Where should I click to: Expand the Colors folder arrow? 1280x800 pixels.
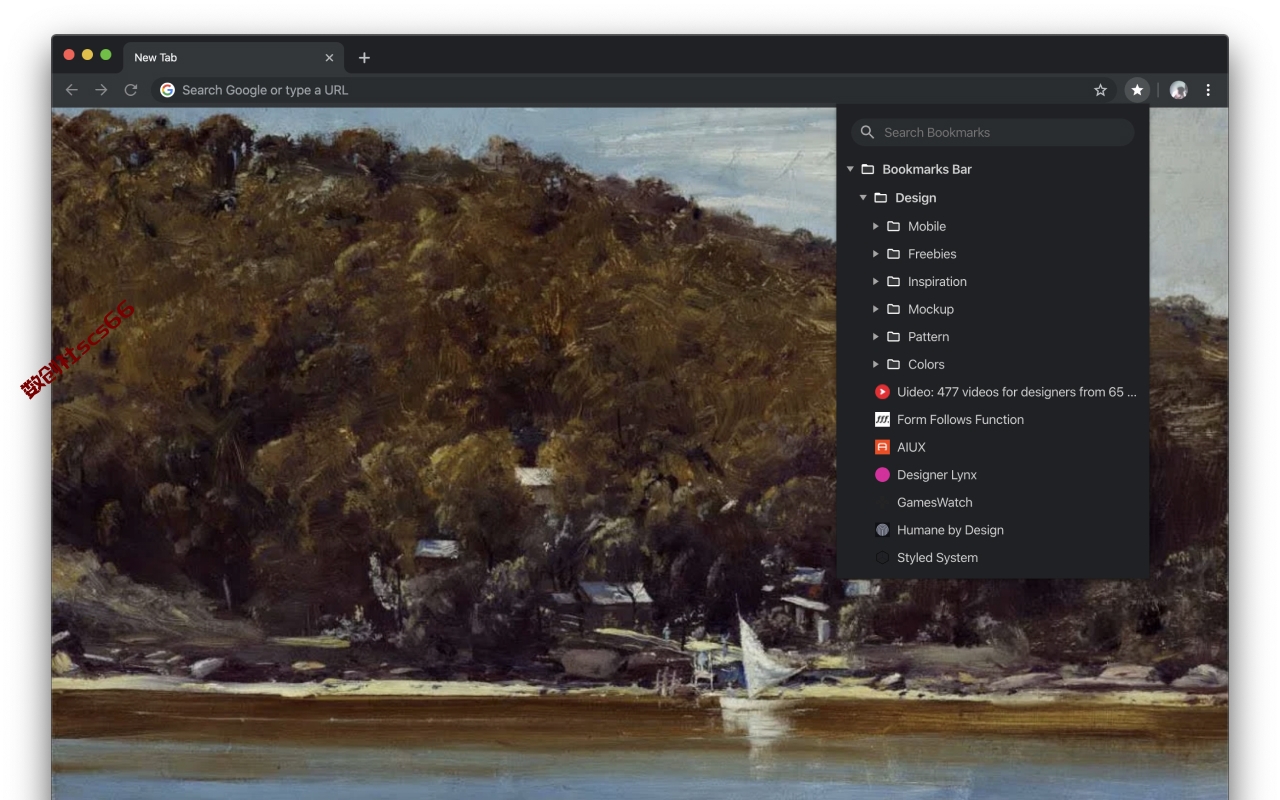click(x=876, y=364)
